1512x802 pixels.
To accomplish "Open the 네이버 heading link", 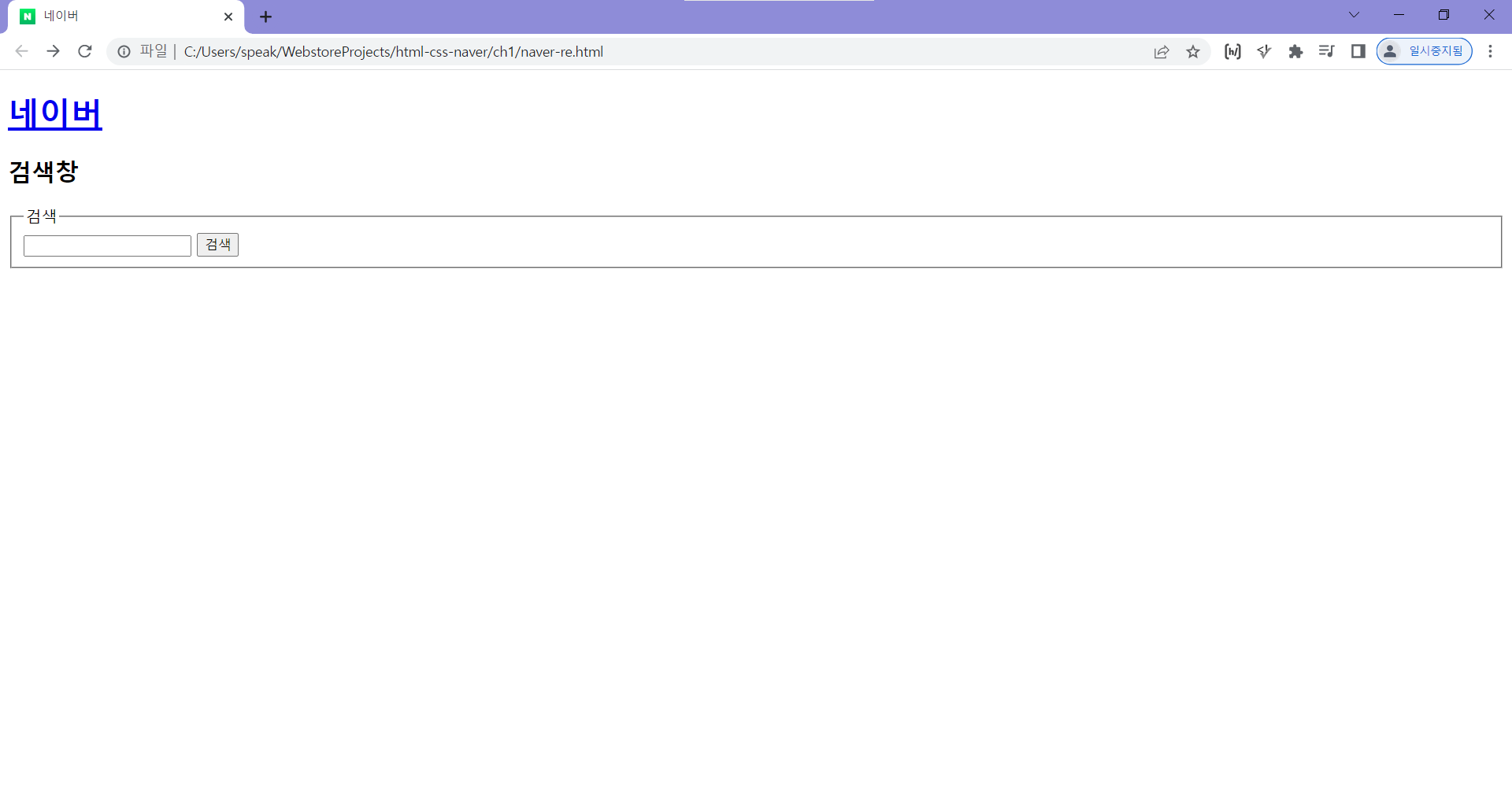I will point(55,113).
